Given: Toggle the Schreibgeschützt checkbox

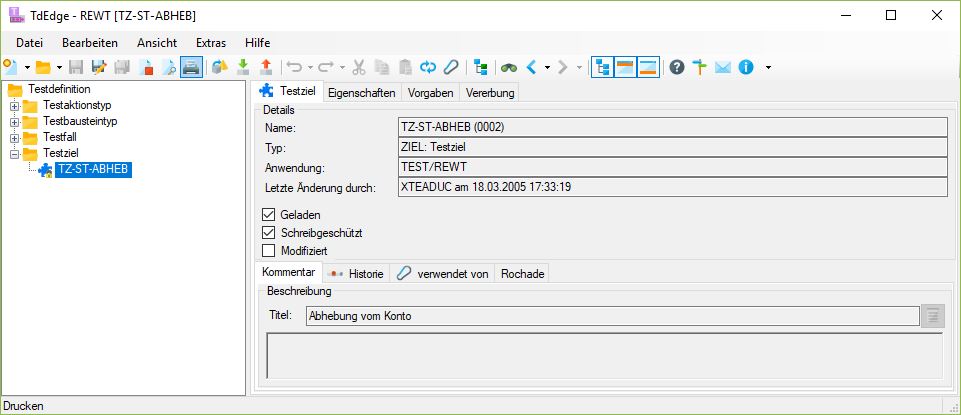Looking at the screenshot, I should click(x=268, y=233).
